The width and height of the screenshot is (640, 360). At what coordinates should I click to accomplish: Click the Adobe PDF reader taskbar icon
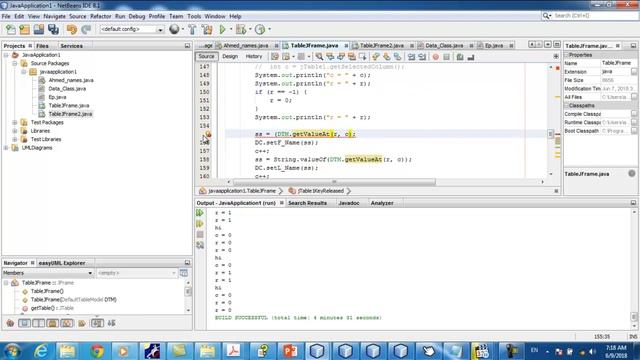click(234, 351)
